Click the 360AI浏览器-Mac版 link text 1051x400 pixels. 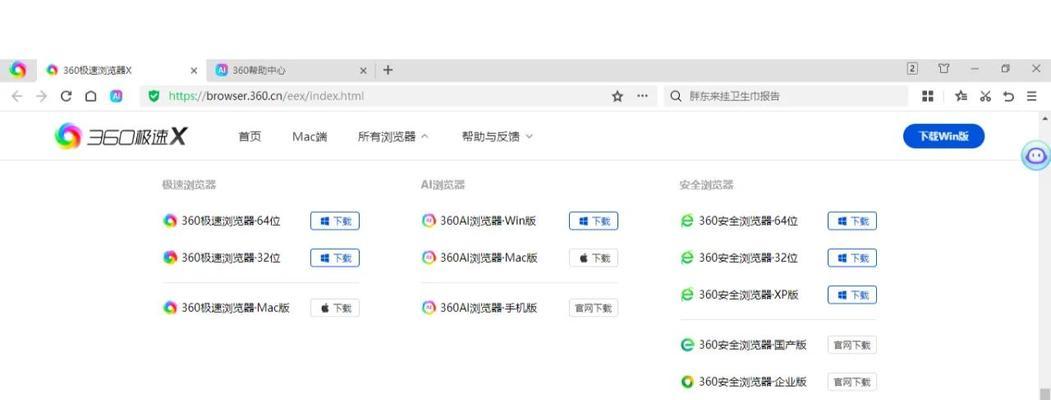pyautogui.click(x=489, y=258)
